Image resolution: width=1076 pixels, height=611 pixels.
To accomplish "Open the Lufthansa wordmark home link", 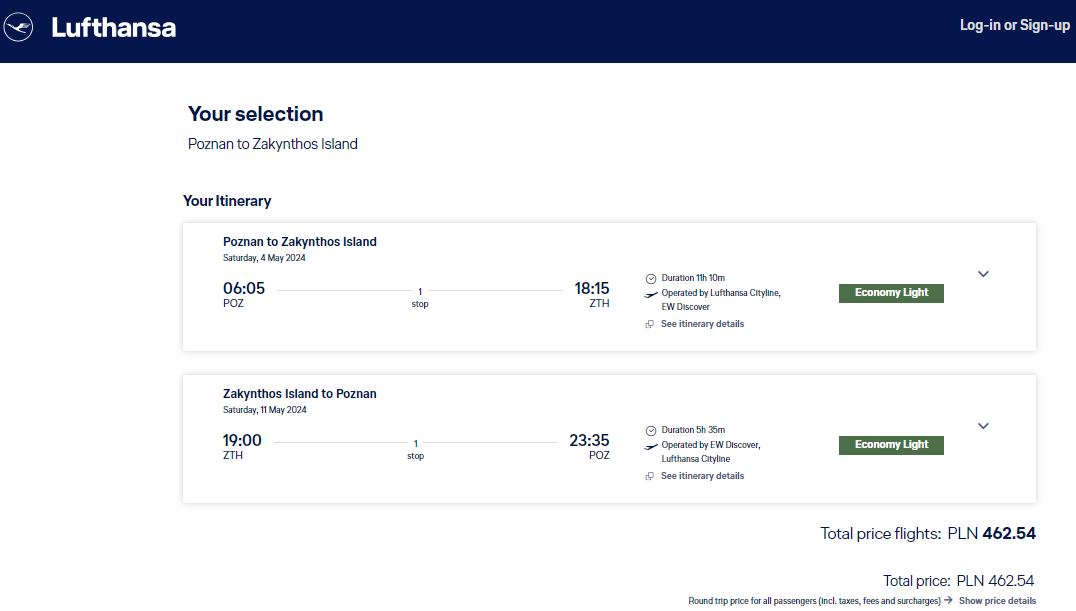I will pyautogui.click(x=114, y=27).
